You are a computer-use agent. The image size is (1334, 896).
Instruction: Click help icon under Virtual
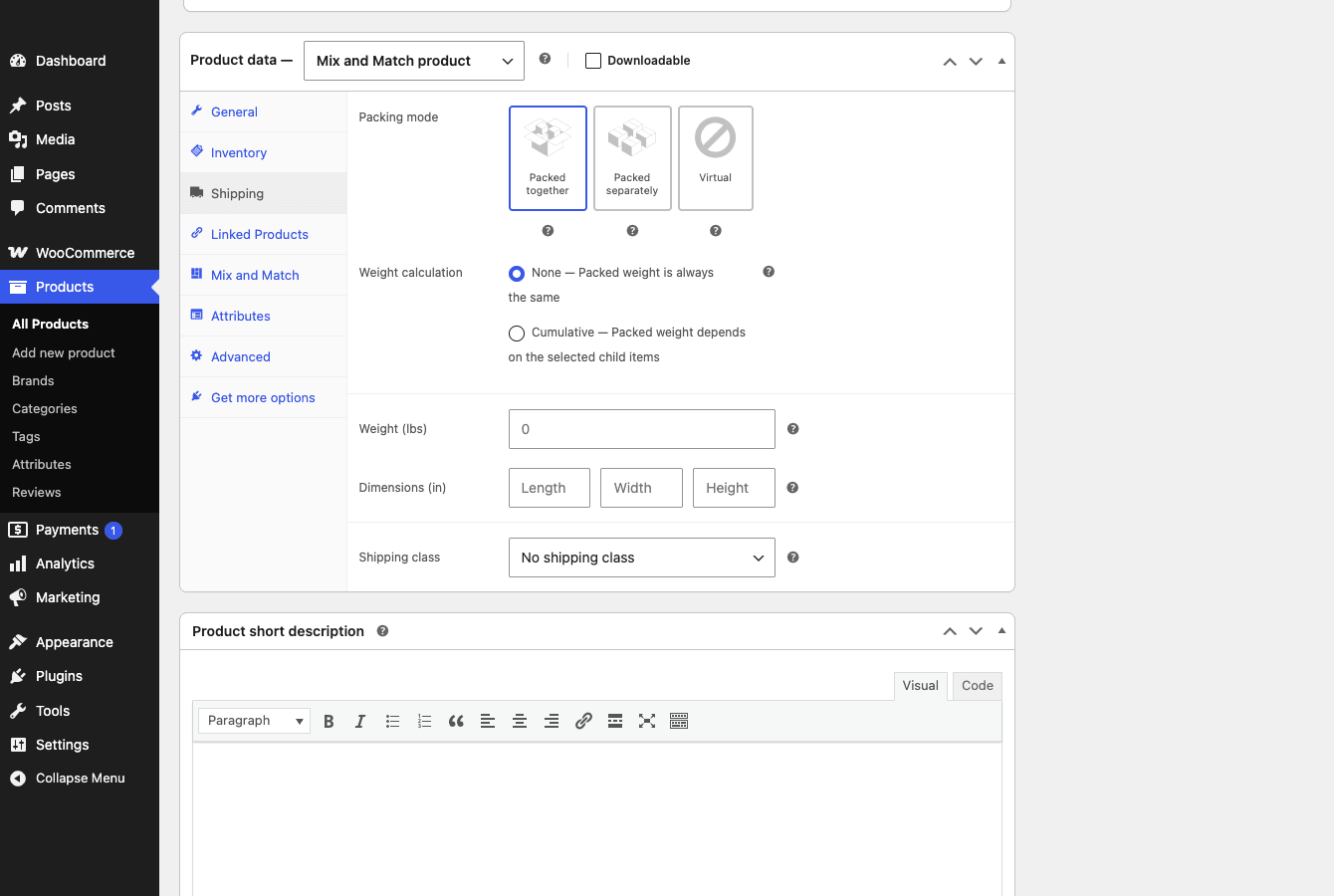point(715,231)
